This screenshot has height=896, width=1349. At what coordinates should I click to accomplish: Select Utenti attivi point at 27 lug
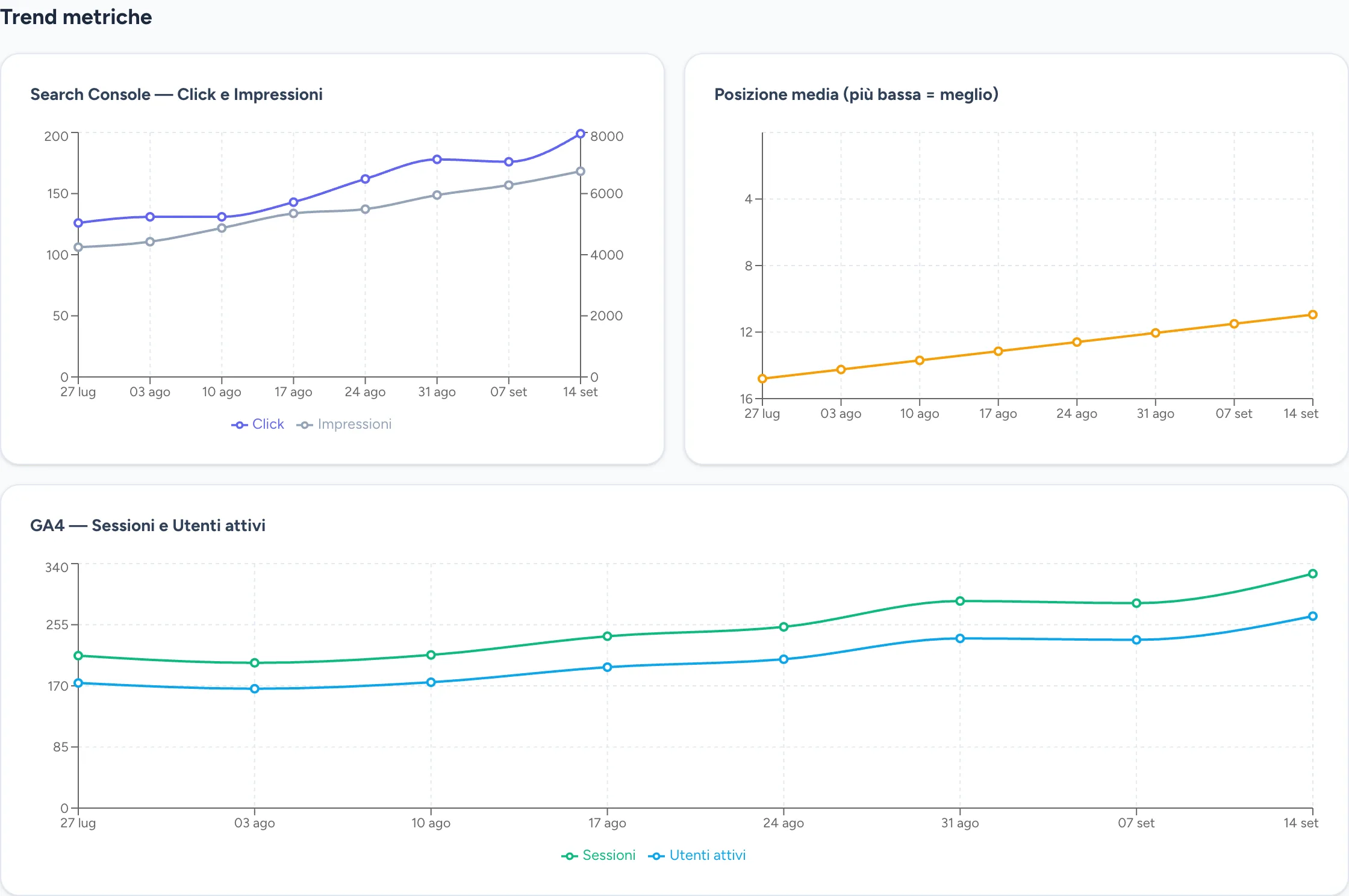point(78,683)
